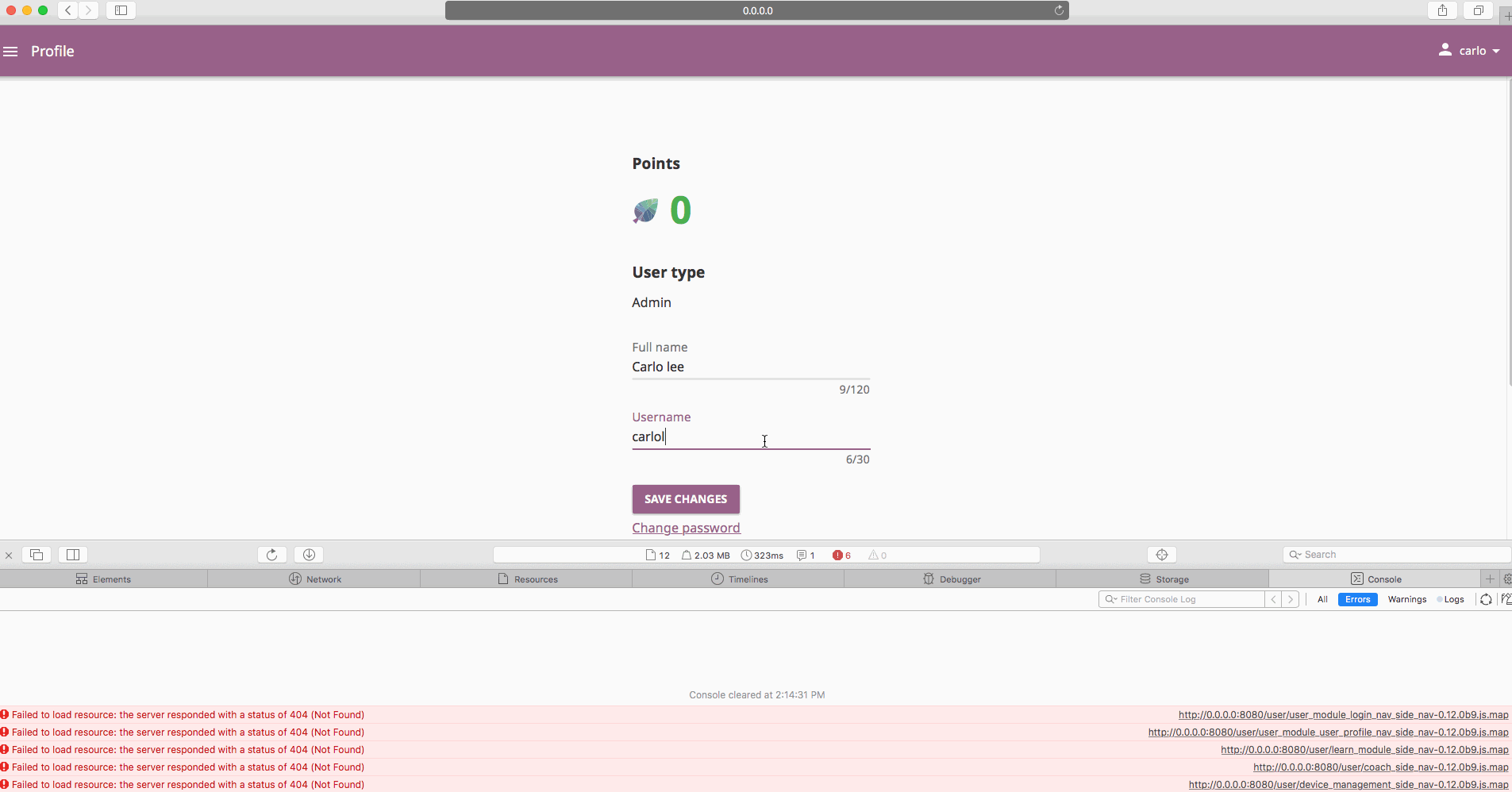Expand the Filter Console Log scope options
This screenshot has width=1512, height=792.
(x=1114, y=599)
